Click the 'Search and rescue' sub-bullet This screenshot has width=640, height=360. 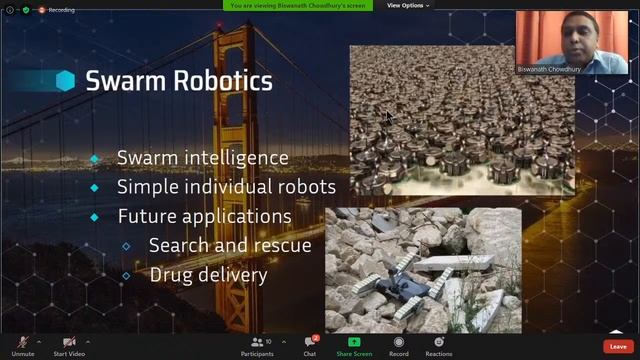(x=230, y=245)
